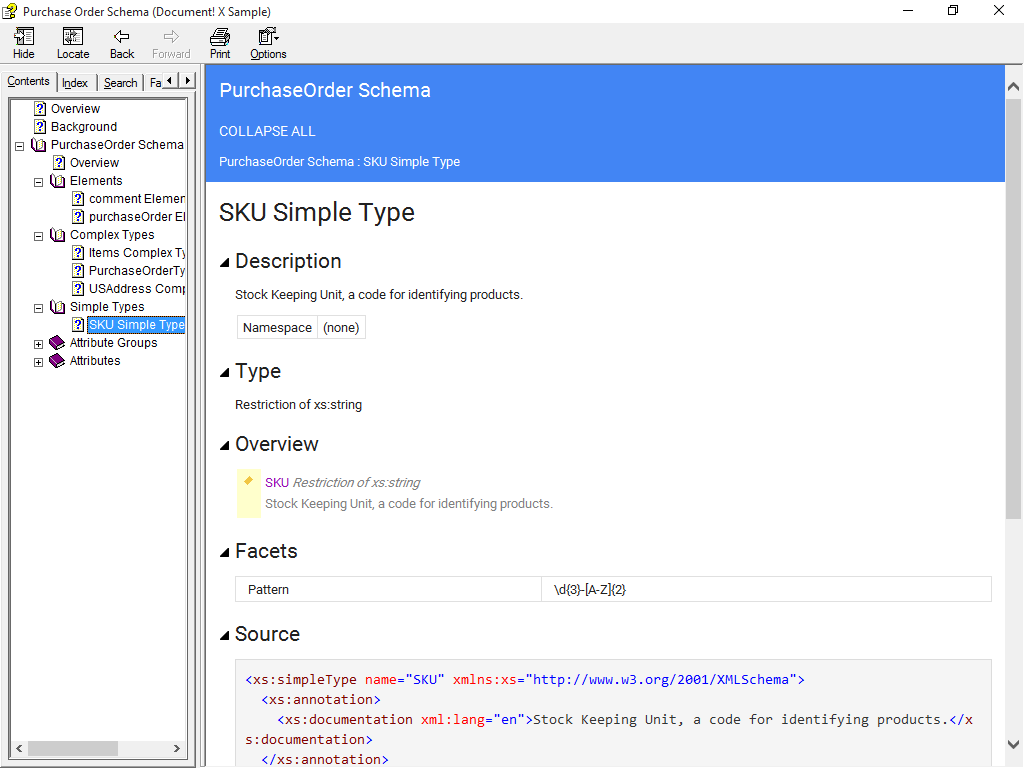This screenshot has width=1024, height=768.
Task: Maximize or restore the help window
Action: tap(953, 10)
